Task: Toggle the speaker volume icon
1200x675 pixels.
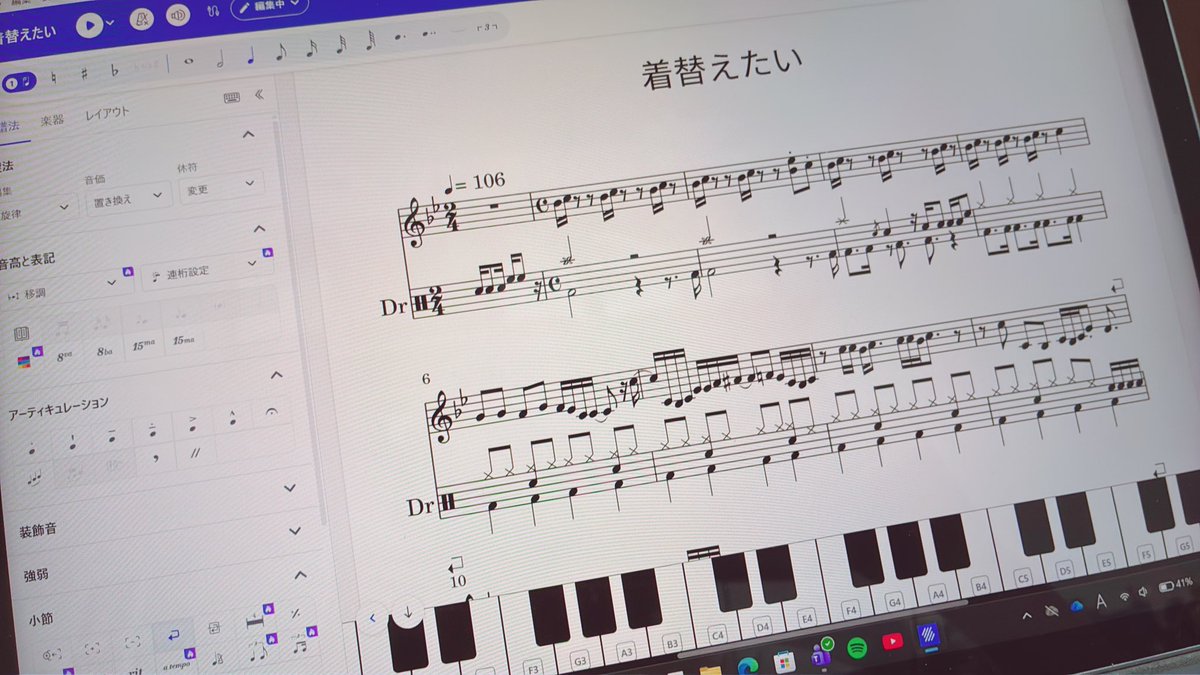Action: [x=178, y=15]
